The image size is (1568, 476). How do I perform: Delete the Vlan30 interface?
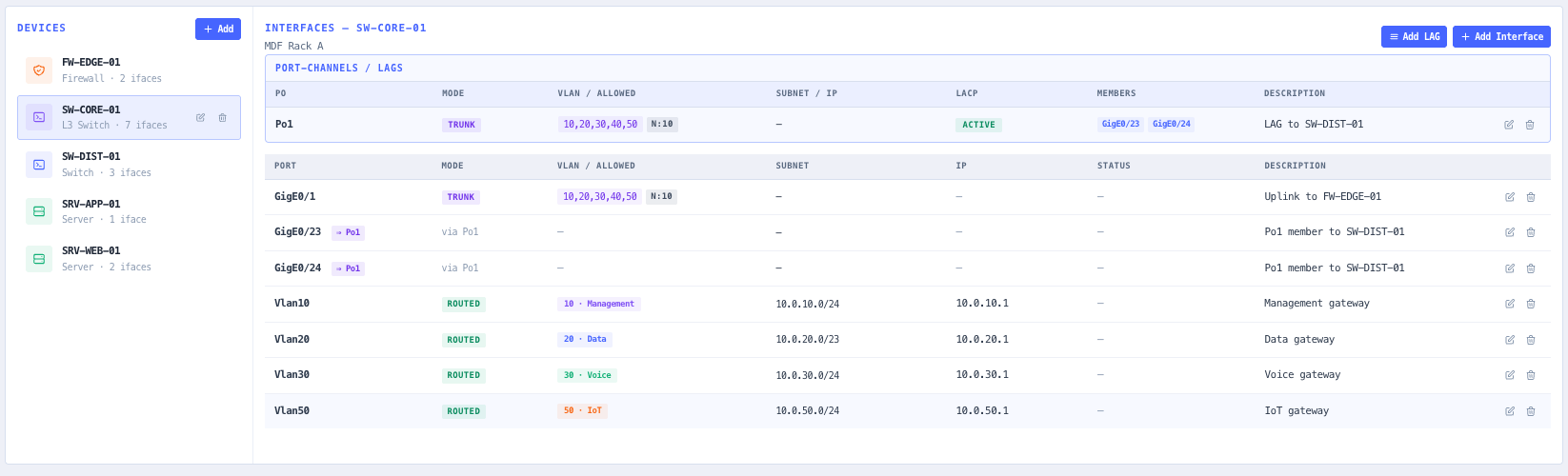click(1531, 375)
